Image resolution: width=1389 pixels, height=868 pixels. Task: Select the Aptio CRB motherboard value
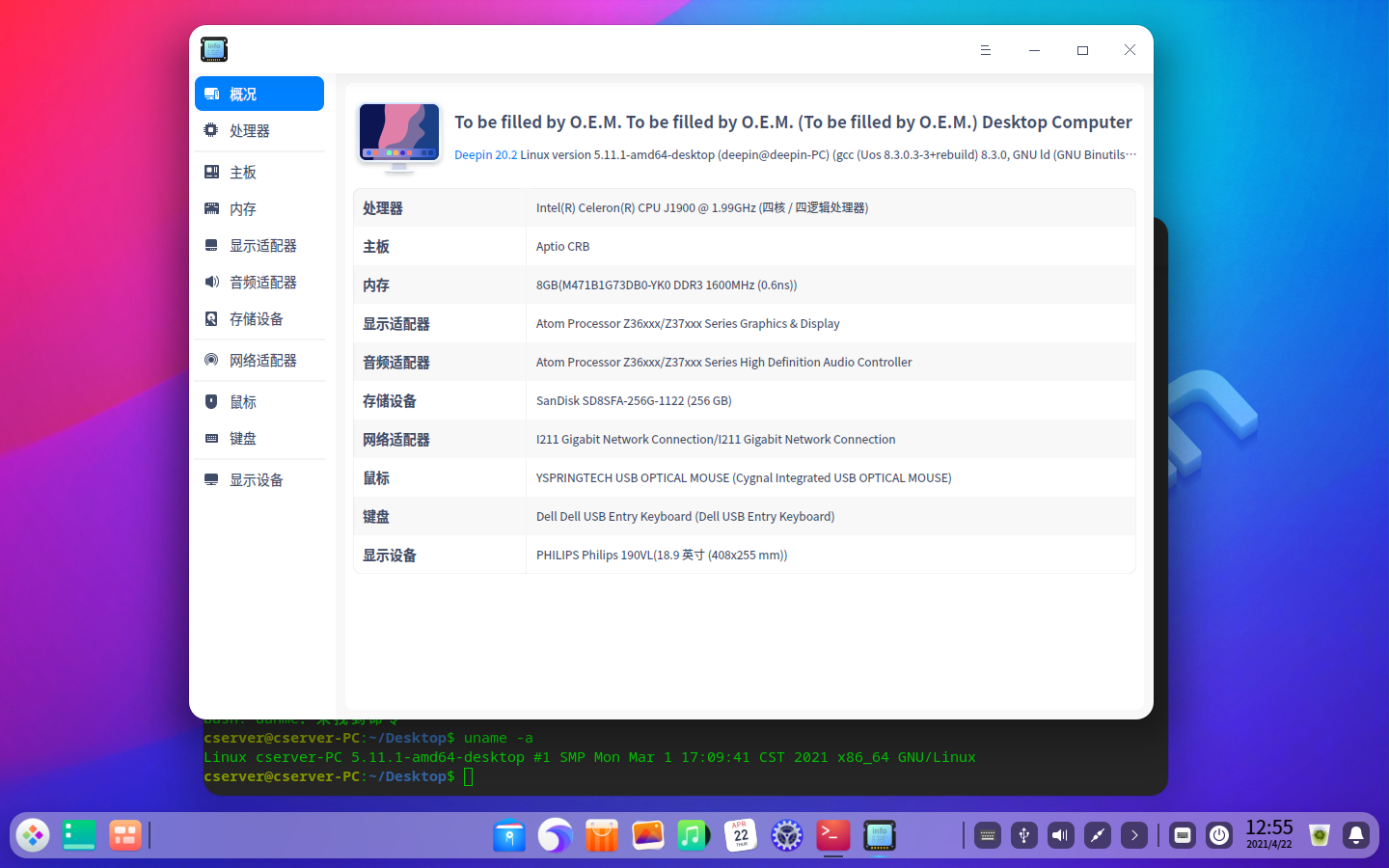tap(563, 246)
